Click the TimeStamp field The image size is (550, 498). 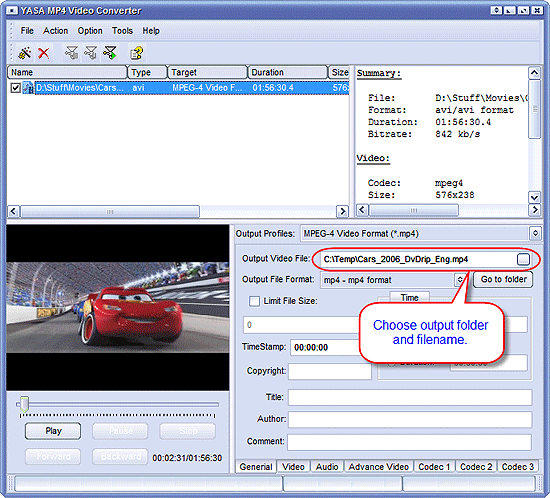click(326, 347)
